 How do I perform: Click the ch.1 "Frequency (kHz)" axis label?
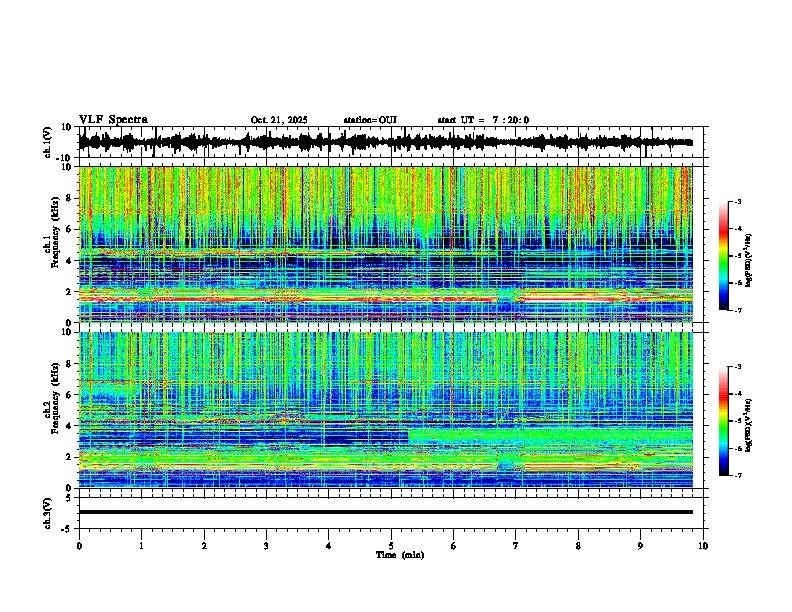pyautogui.click(x=55, y=232)
